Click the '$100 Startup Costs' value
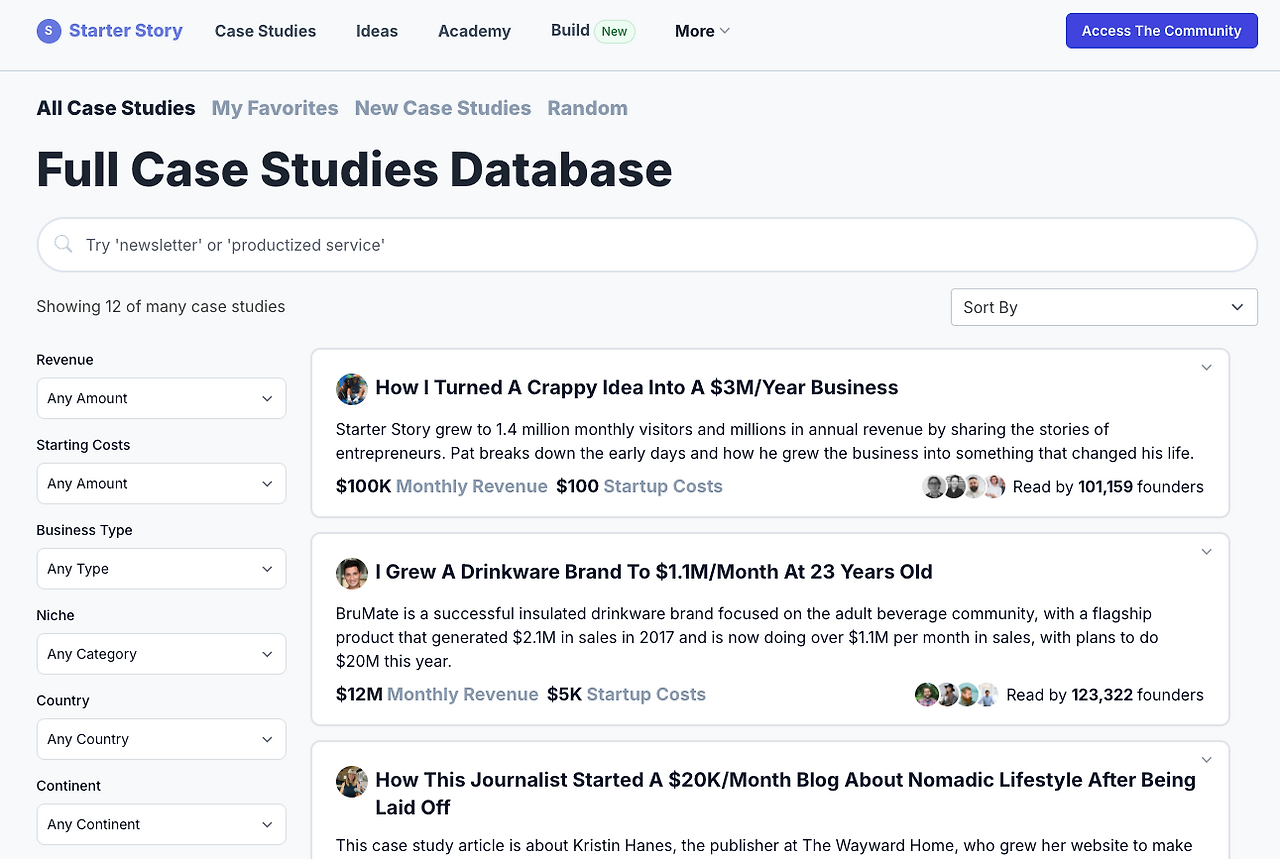 click(x=640, y=487)
